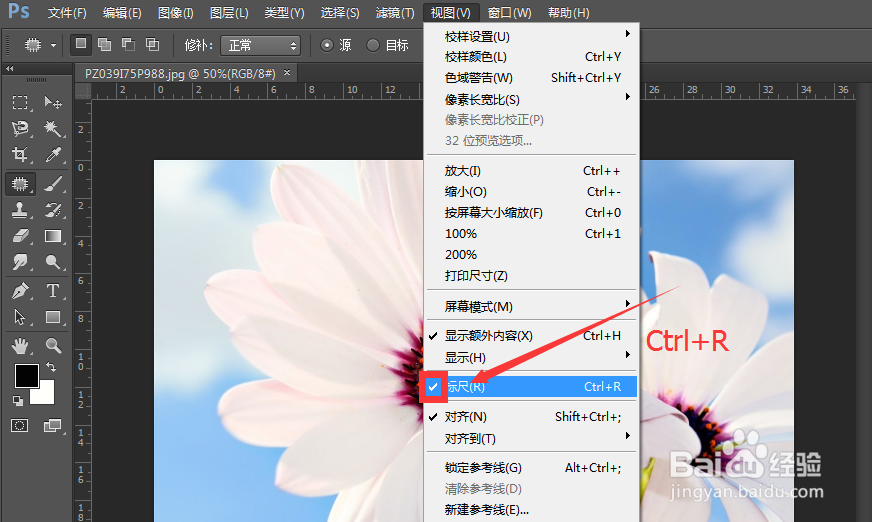This screenshot has height=522, width=872.
Task: Click 新建参考线(E)... entry
Action: click(x=531, y=510)
